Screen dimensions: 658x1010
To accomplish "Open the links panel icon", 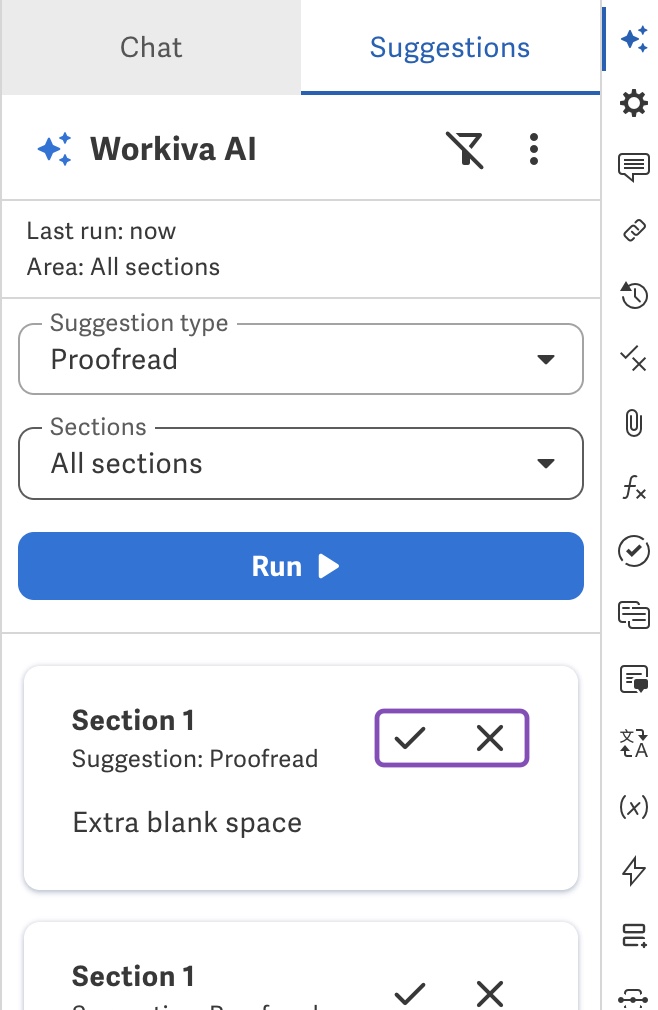I will 634,231.
